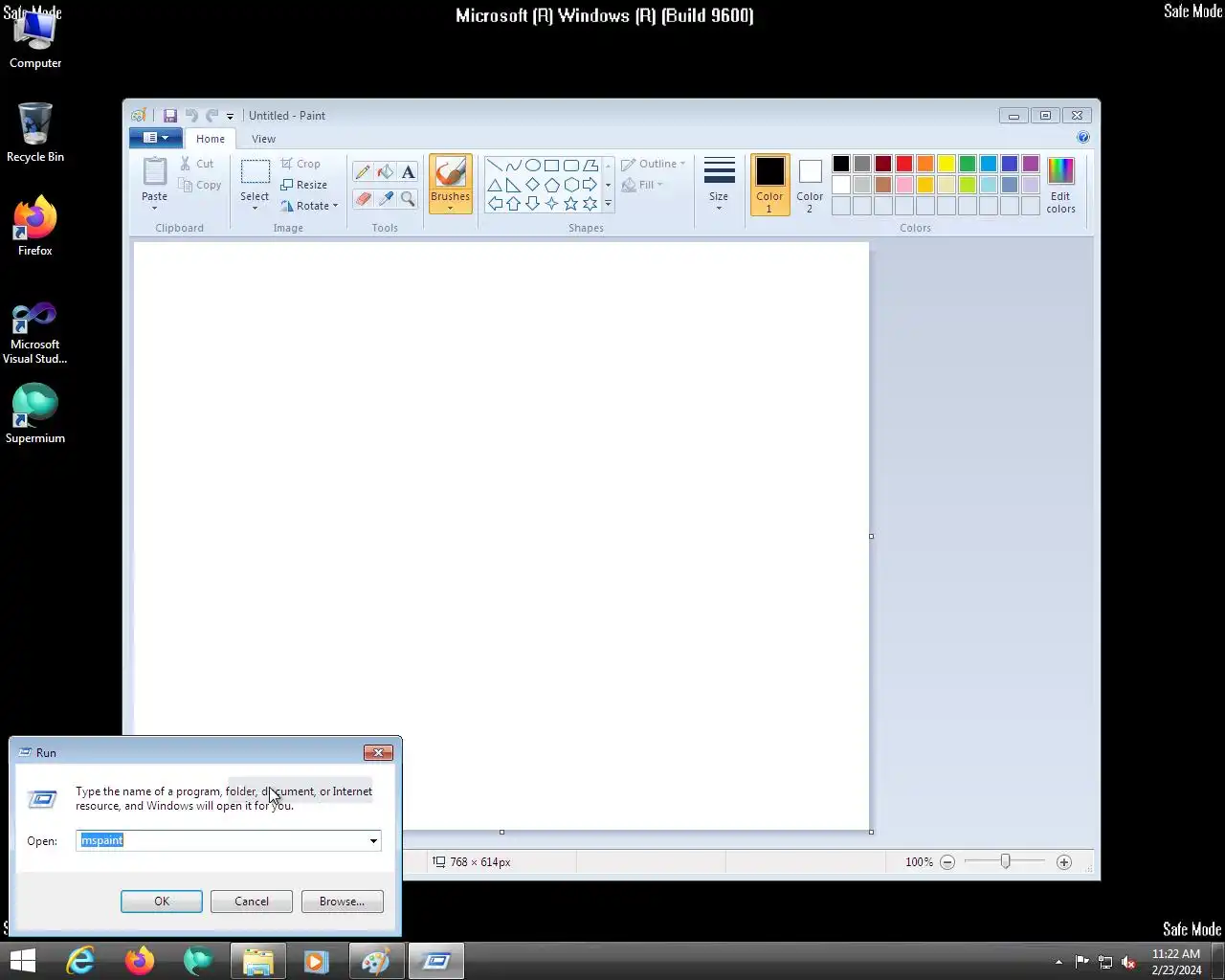Click the Undo arrow in title bar
The height and width of the screenshot is (980, 1225).
point(191,116)
